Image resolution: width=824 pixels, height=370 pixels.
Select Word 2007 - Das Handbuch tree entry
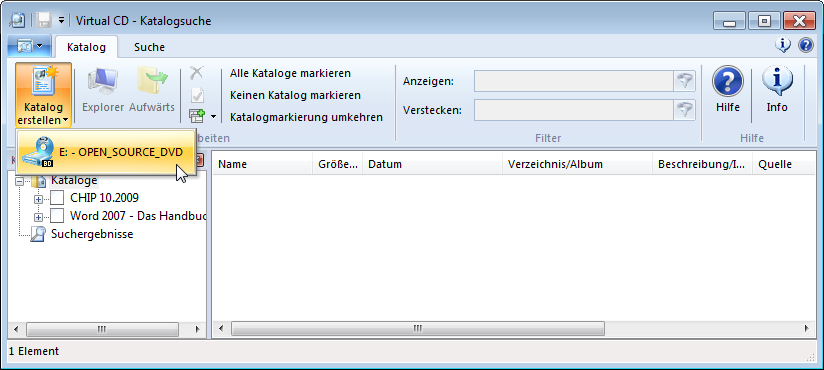pos(138,215)
